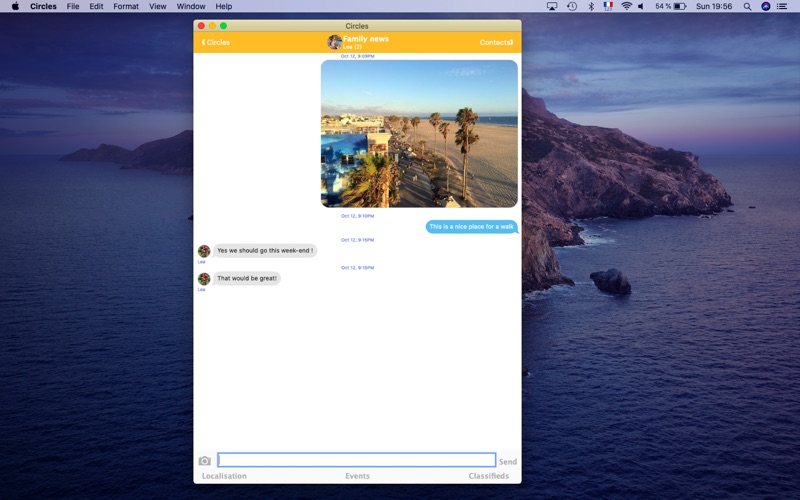
Task: Open the Edit menu
Action: pyautogui.click(x=96, y=6)
